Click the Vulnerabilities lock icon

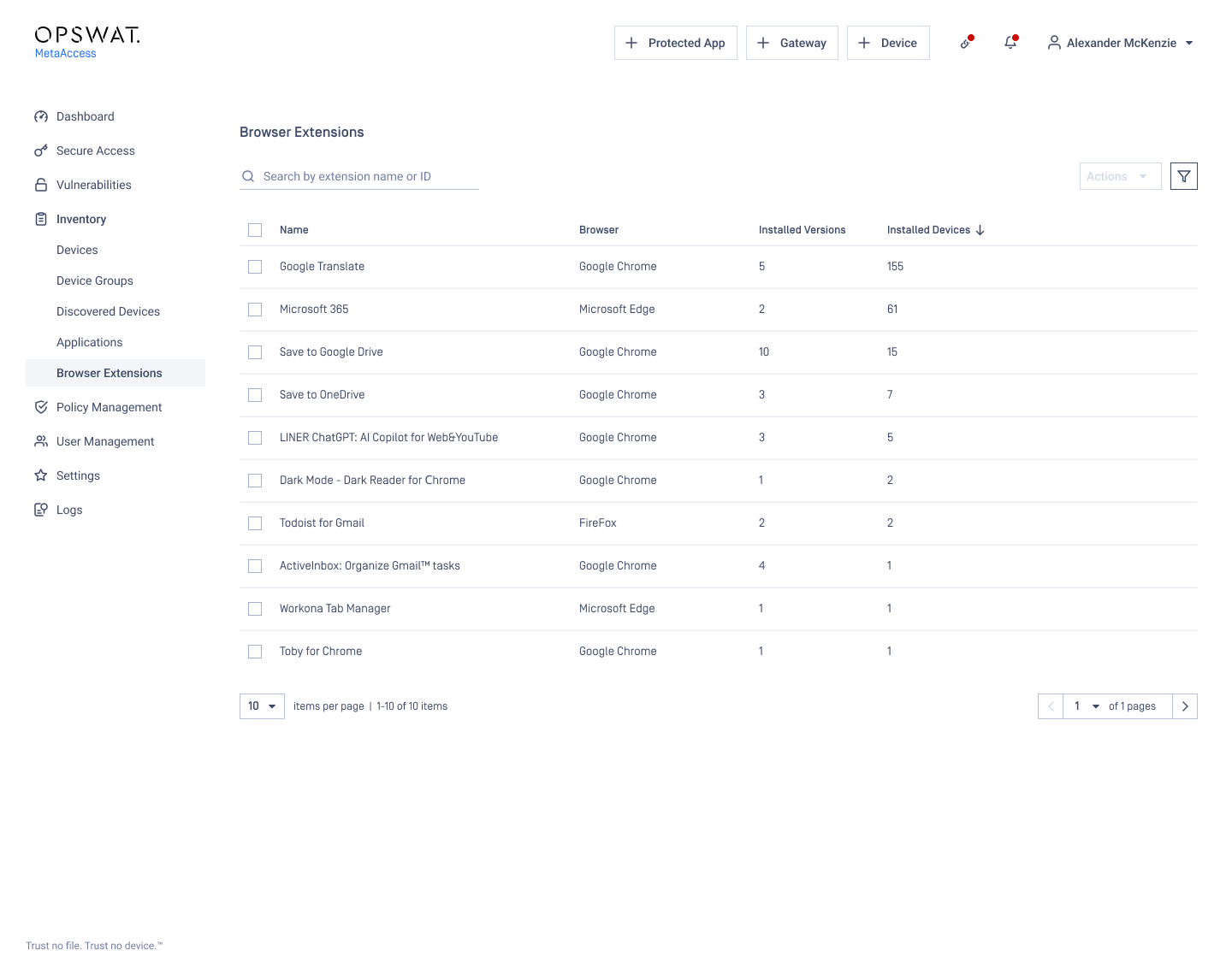[x=41, y=185]
